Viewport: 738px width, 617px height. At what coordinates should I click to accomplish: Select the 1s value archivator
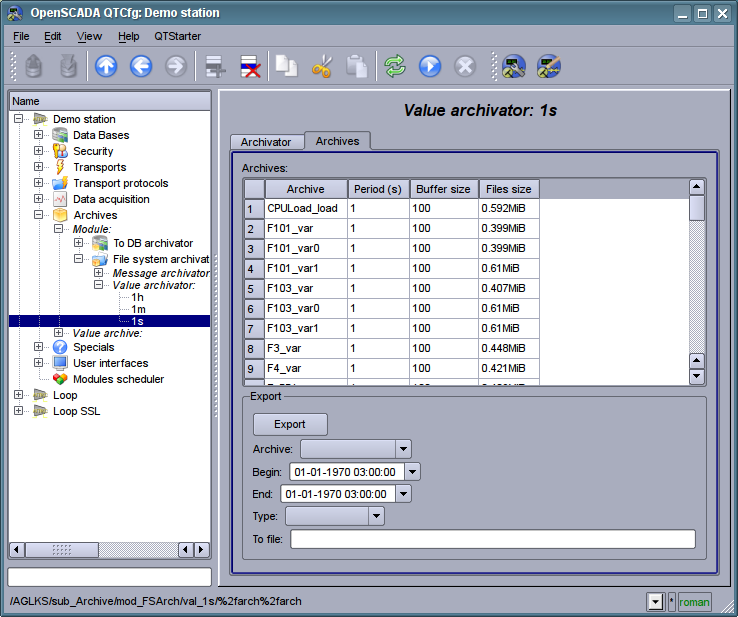pyautogui.click(x=137, y=321)
